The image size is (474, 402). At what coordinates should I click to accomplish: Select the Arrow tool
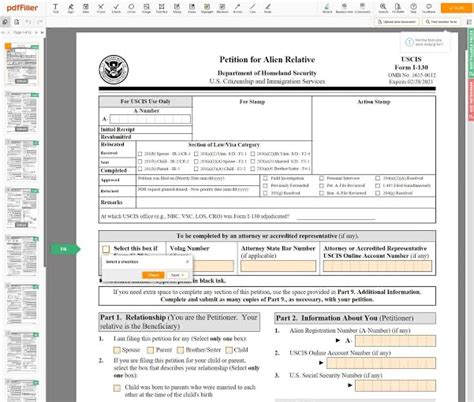237,8
